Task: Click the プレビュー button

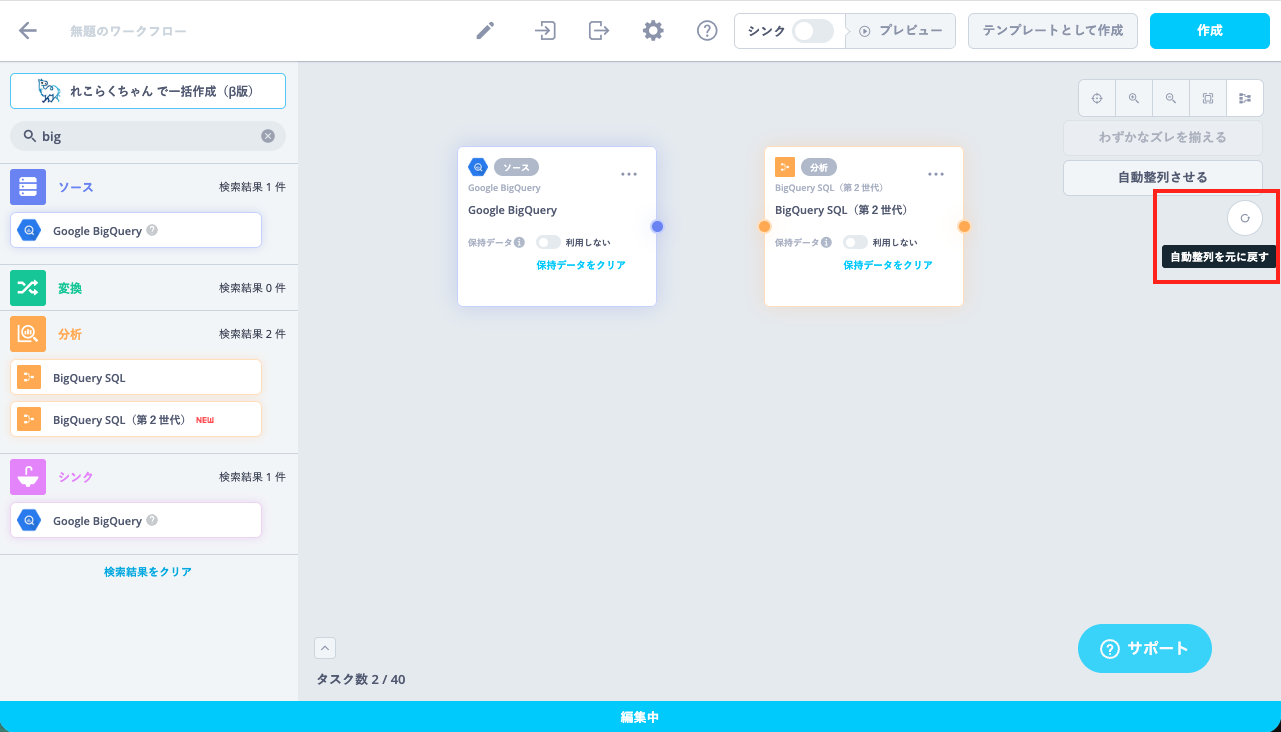Action: click(900, 31)
